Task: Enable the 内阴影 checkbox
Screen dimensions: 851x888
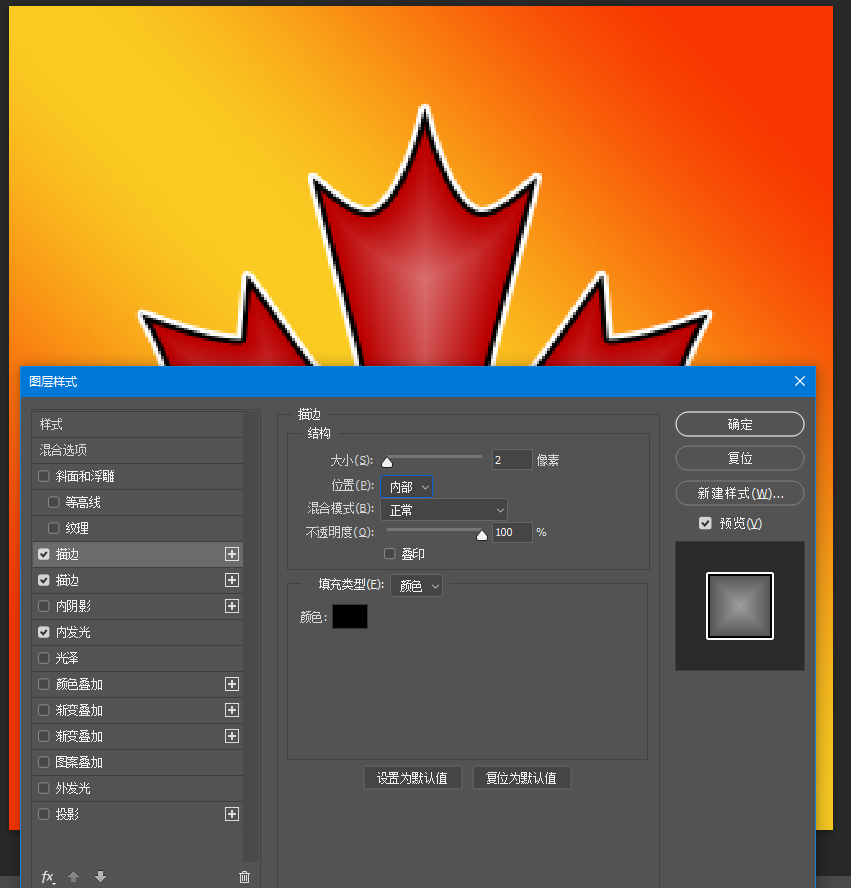Action: [44, 606]
